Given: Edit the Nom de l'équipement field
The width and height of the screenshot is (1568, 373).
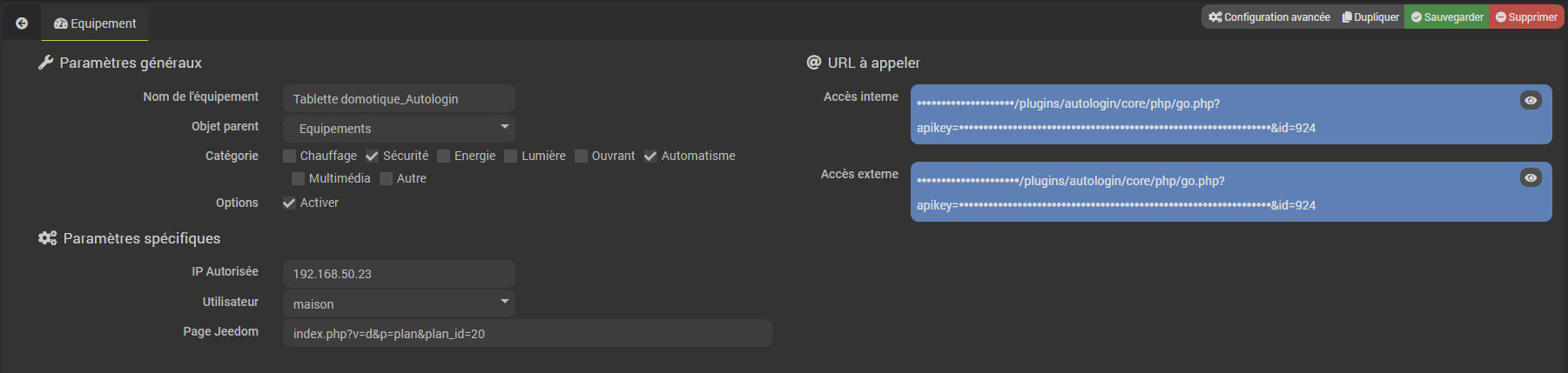Looking at the screenshot, I should 399,99.
